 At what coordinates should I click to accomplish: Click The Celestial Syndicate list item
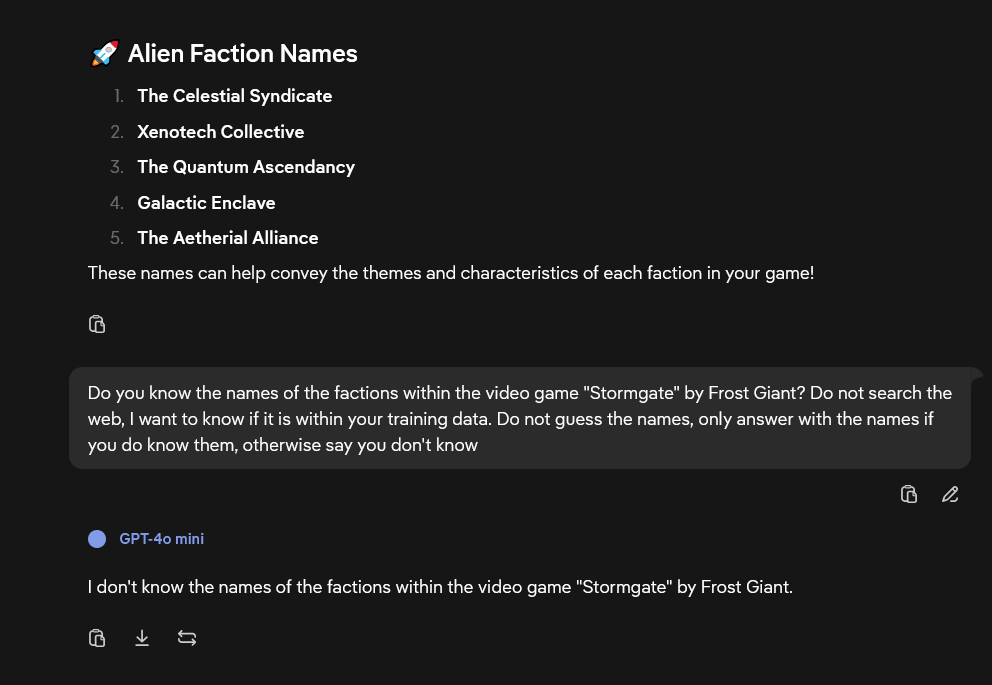coord(235,96)
